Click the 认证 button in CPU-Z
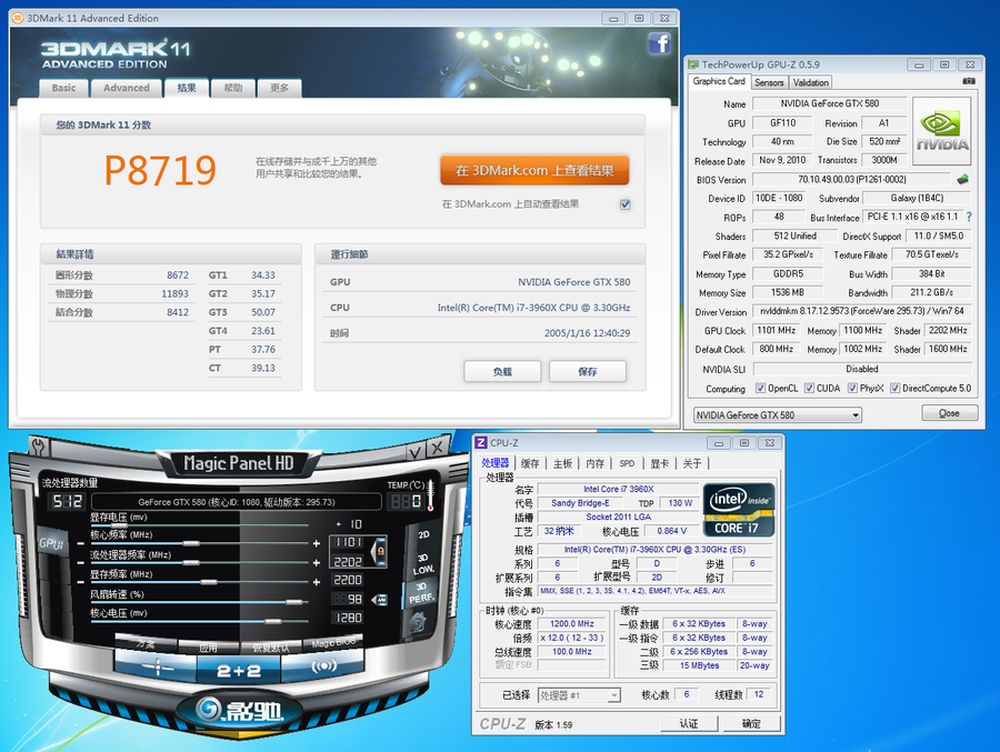This screenshot has width=1000, height=752. pyautogui.click(x=689, y=724)
